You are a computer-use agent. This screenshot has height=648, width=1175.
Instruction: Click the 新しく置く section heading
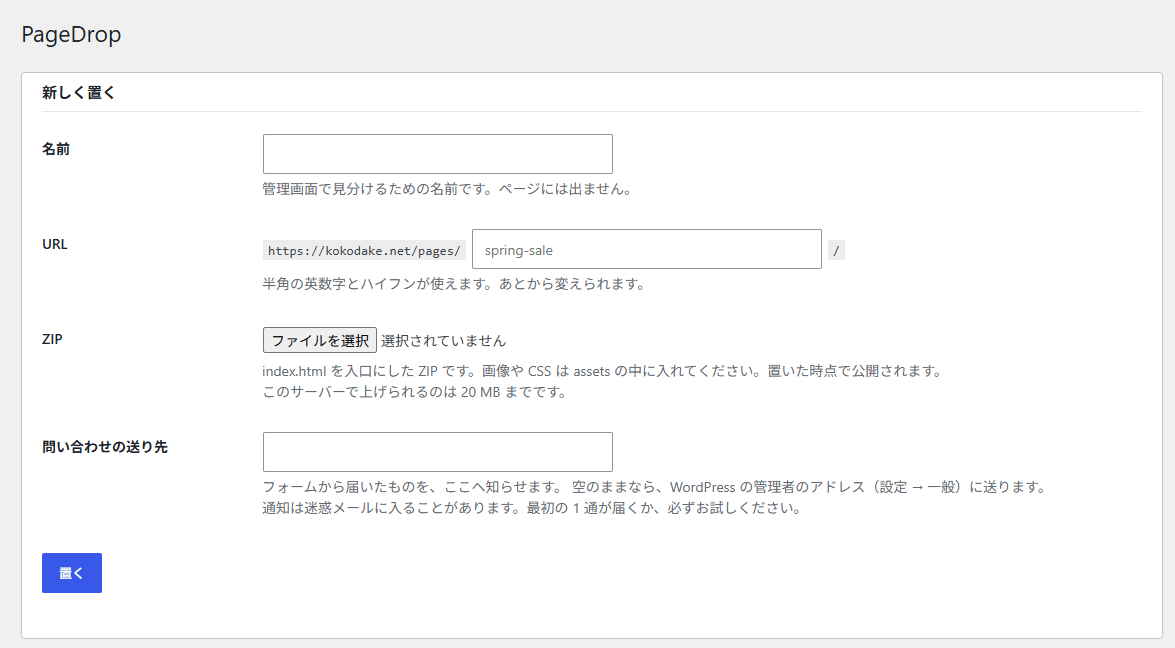point(79,93)
